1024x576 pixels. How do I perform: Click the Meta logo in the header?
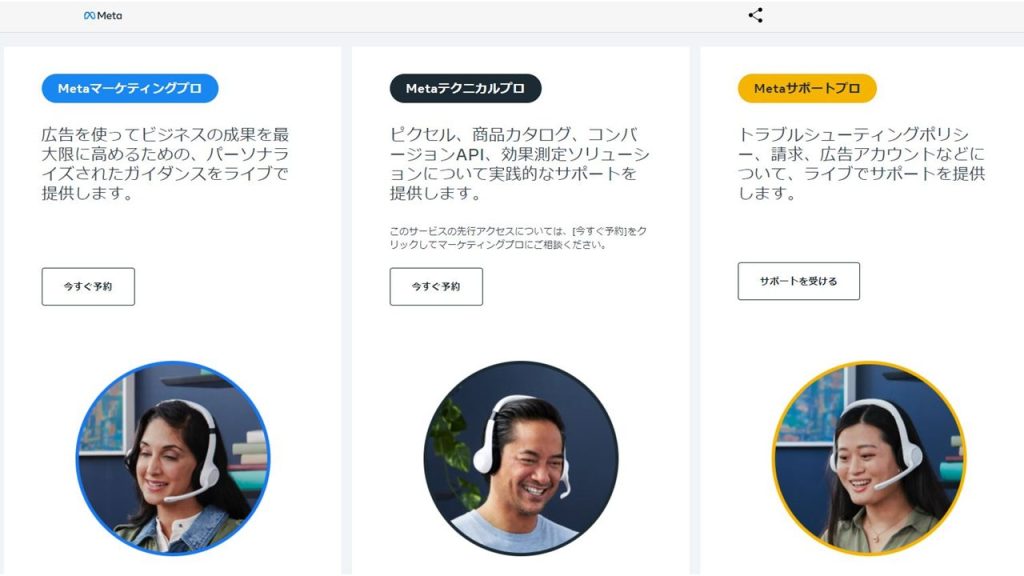pyautogui.click(x=103, y=16)
